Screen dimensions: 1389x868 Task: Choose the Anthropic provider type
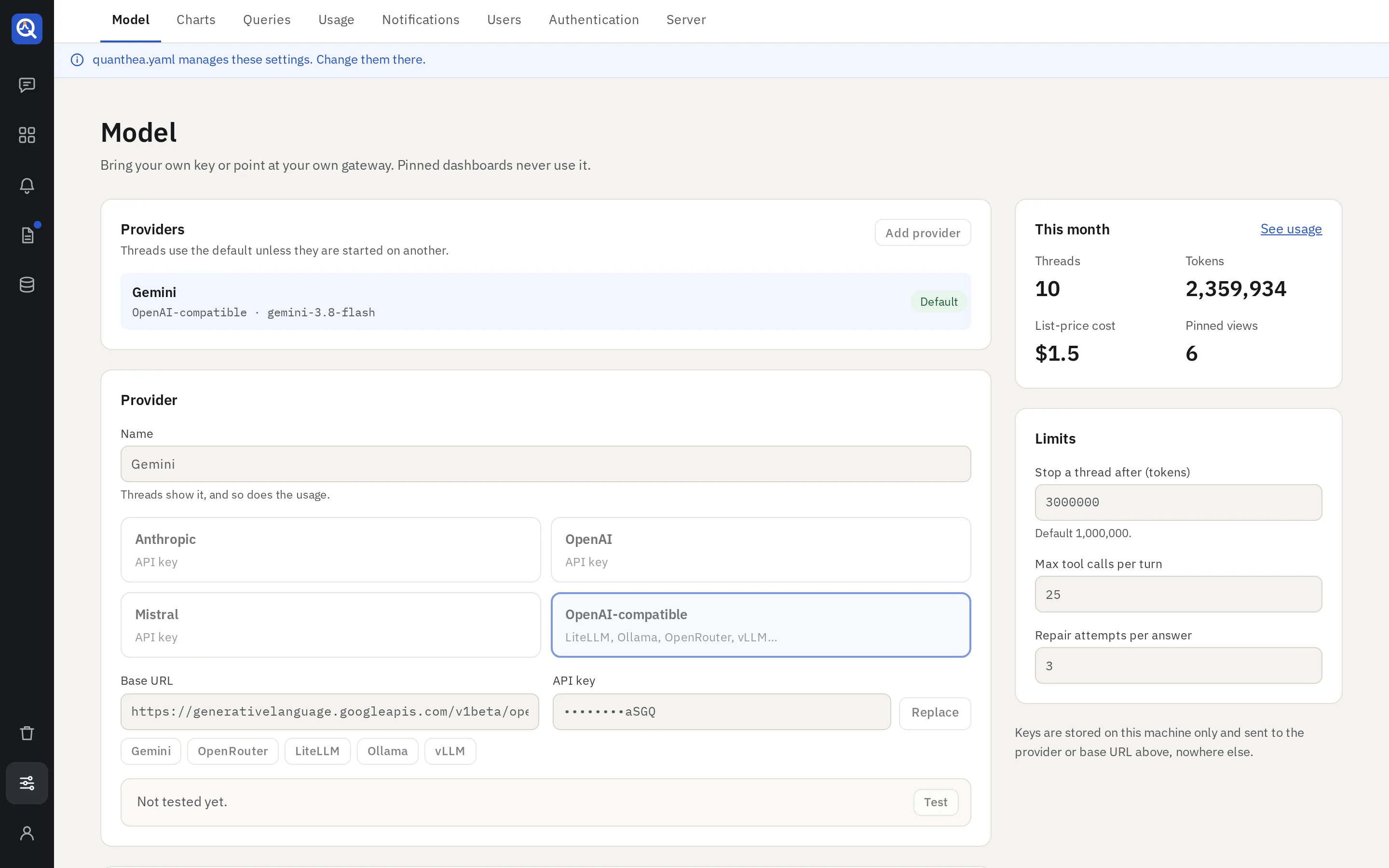click(330, 550)
